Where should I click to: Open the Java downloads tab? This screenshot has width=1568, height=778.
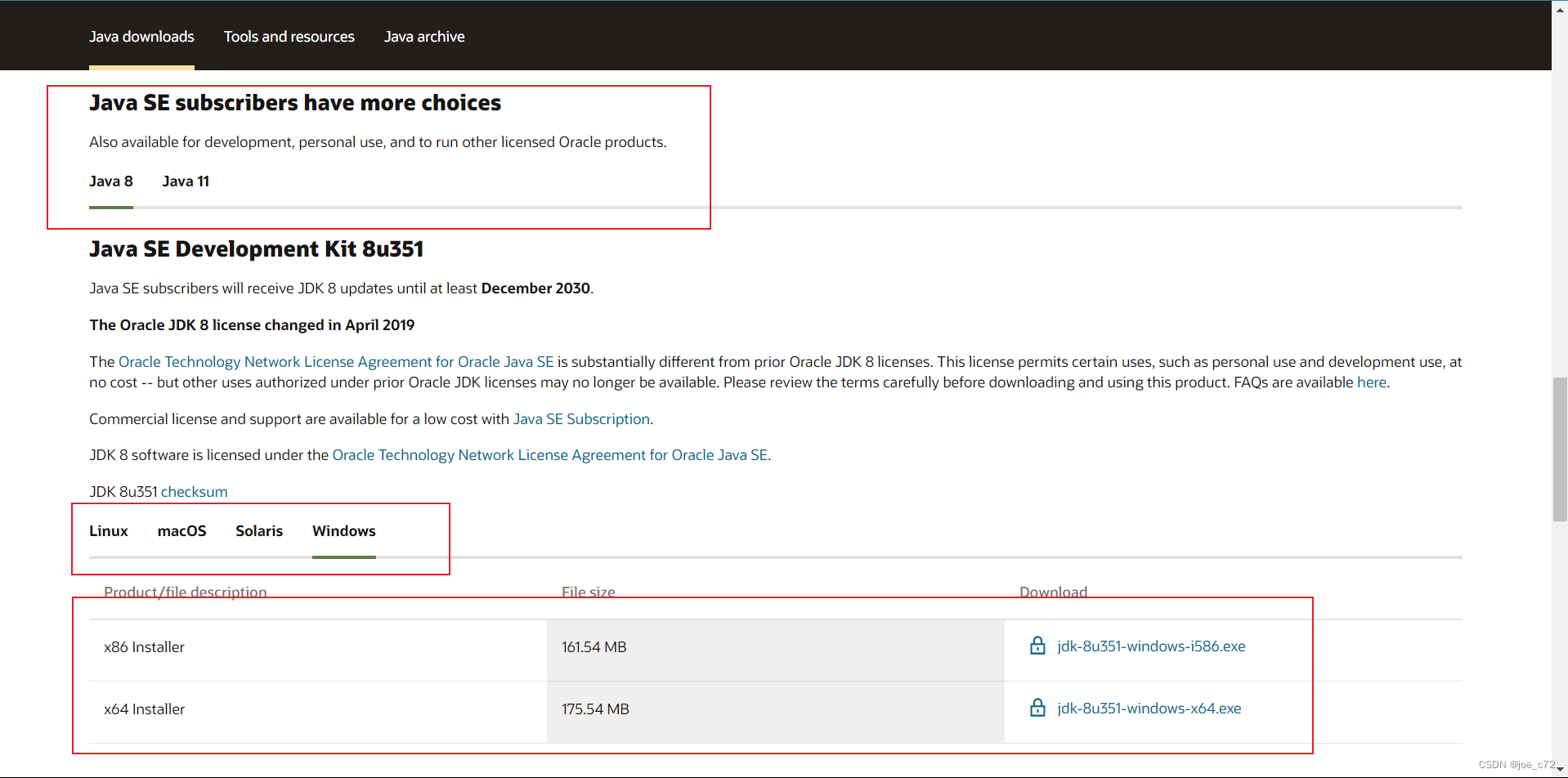pos(141,37)
